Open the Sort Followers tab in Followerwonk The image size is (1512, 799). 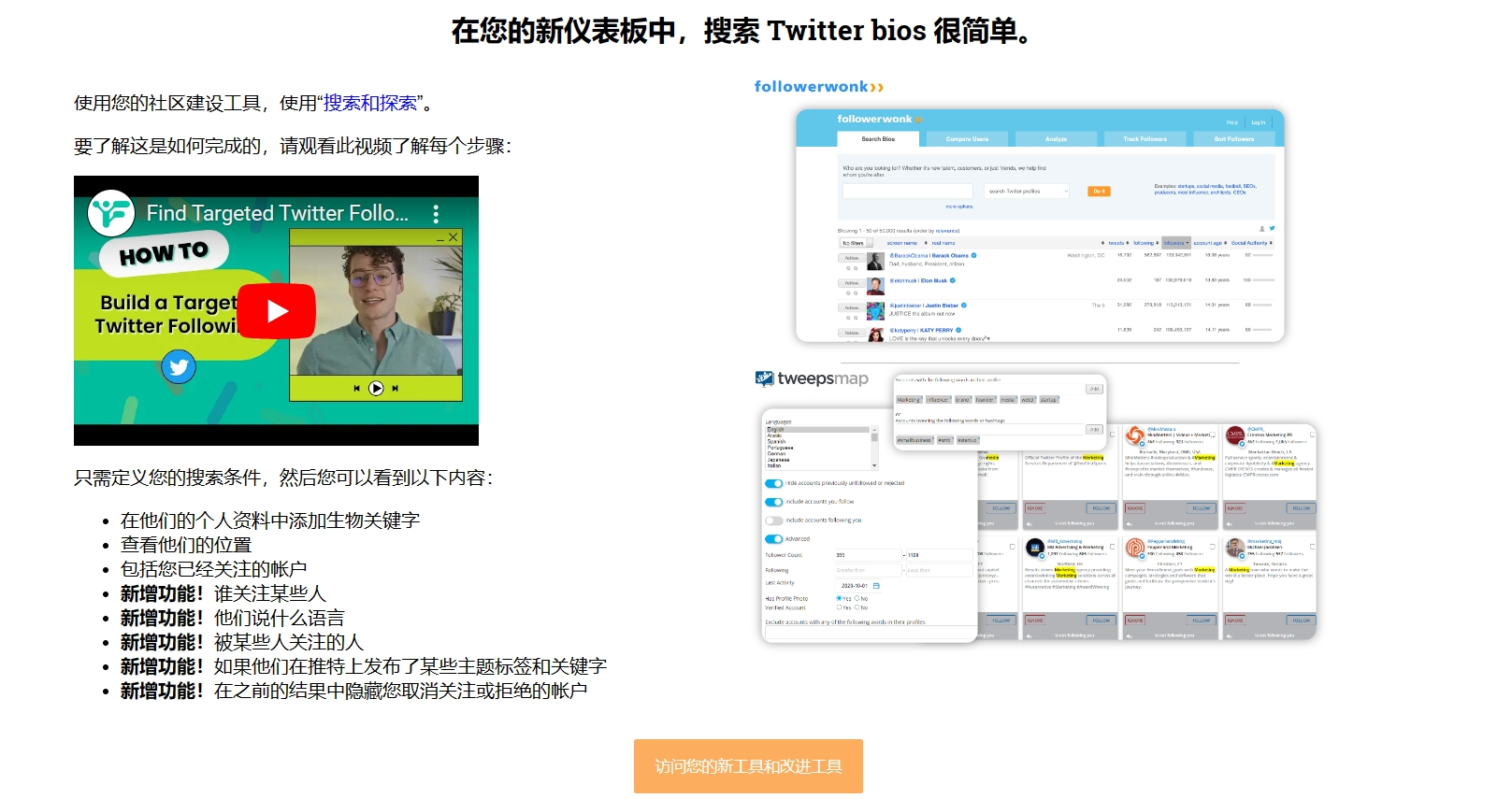tap(1234, 139)
